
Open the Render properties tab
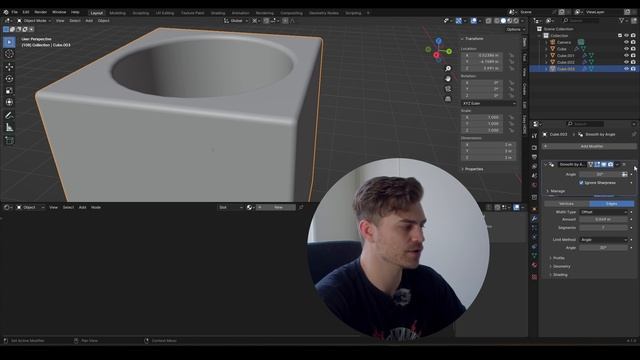(x=534, y=148)
